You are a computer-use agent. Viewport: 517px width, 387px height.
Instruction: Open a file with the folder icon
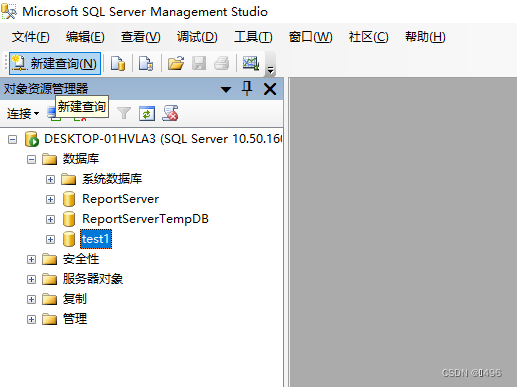(176, 63)
